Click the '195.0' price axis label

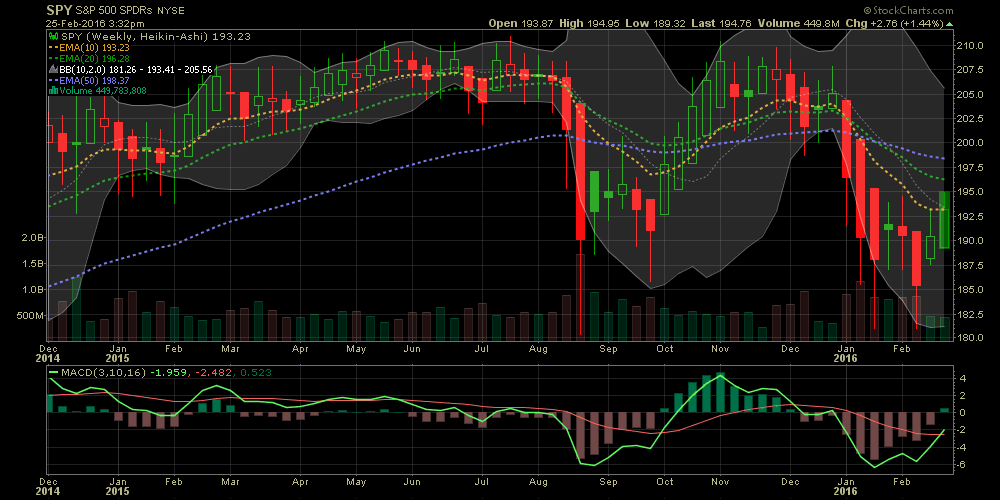click(968, 192)
